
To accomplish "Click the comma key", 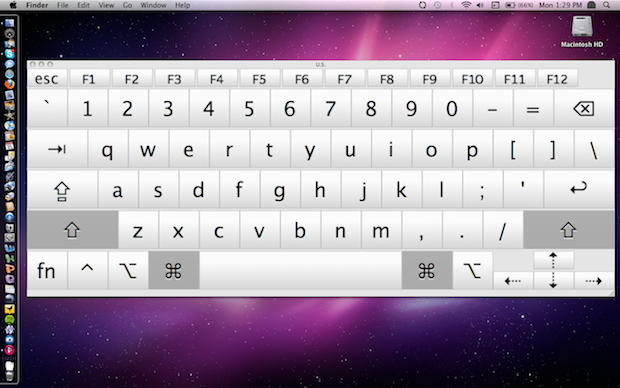I will [x=422, y=230].
